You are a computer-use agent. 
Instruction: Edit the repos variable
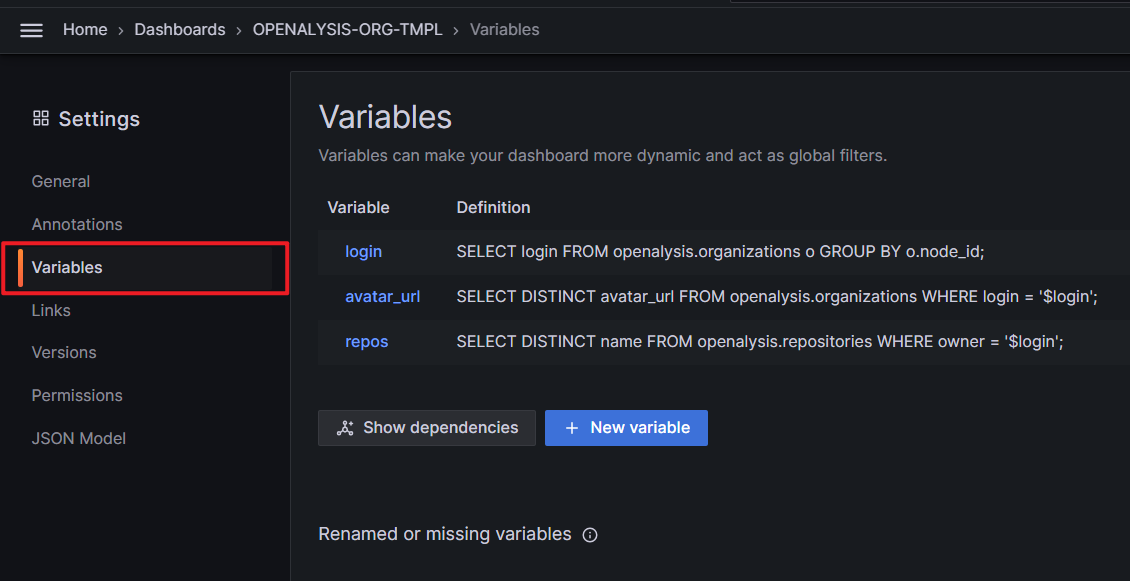367,342
